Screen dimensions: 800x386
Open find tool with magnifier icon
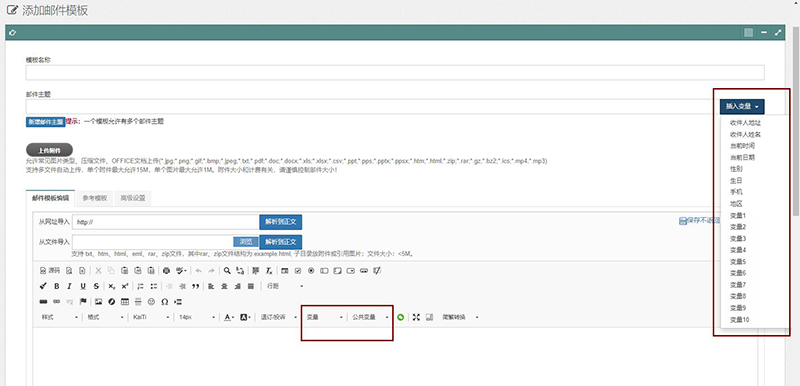[x=227, y=271]
